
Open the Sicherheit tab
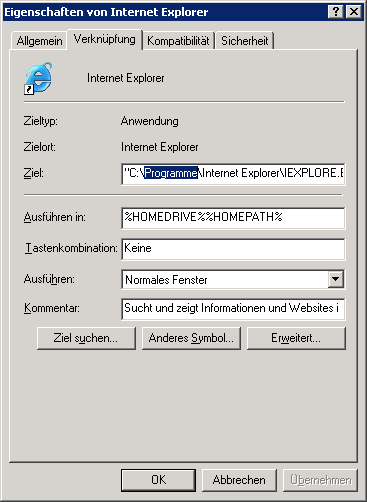coord(245,41)
